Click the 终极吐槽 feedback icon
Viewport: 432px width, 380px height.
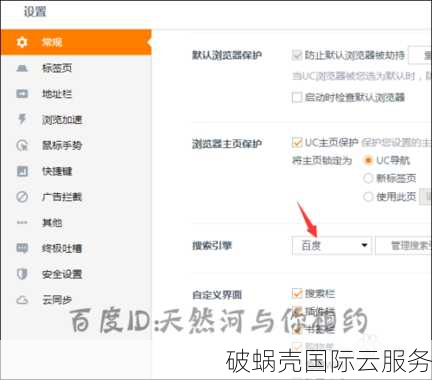point(22,248)
